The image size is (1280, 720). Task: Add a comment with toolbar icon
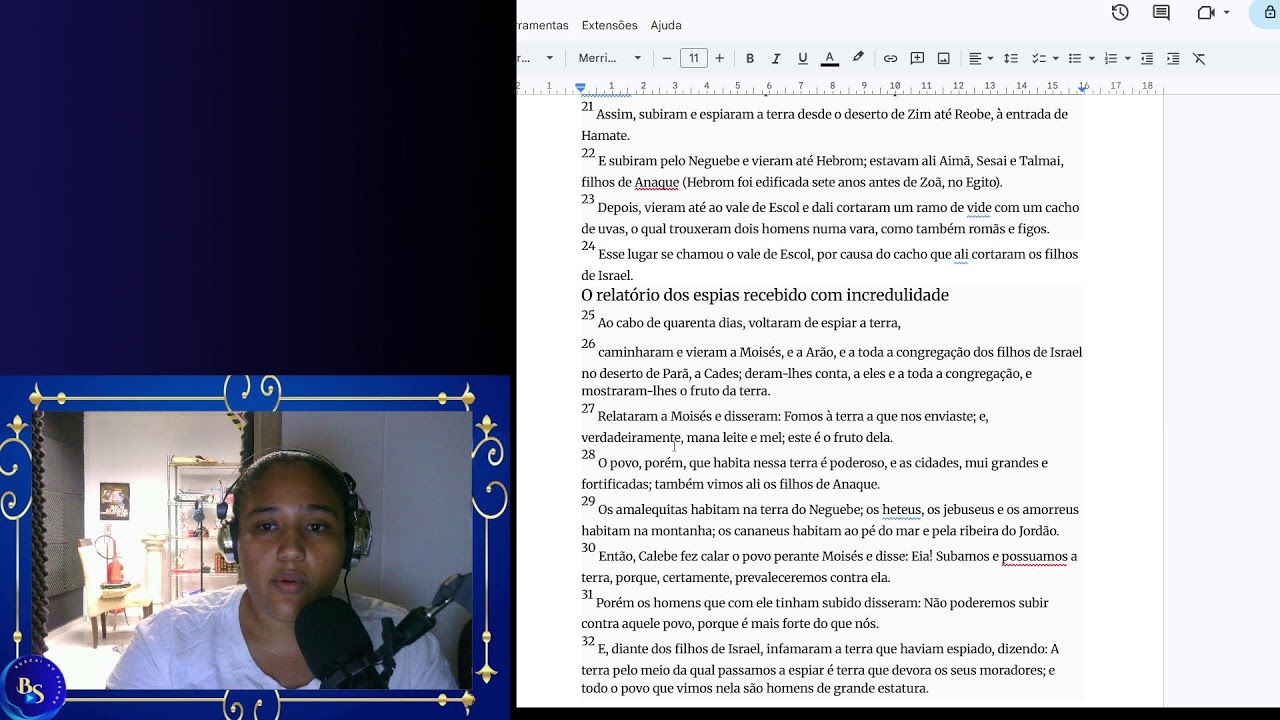click(x=917, y=58)
